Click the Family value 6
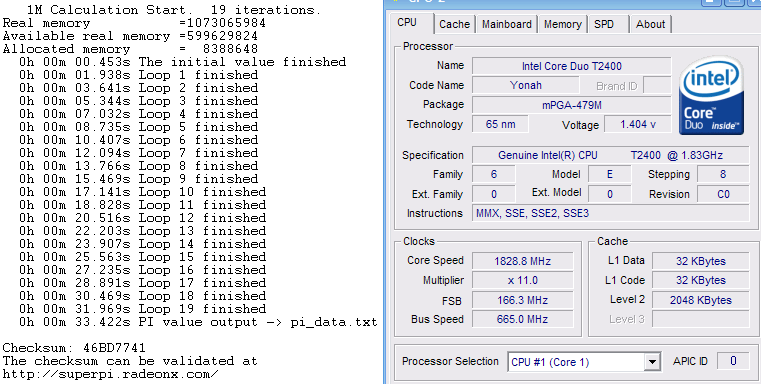The height and width of the screenshot is (384, 761). 494,175
